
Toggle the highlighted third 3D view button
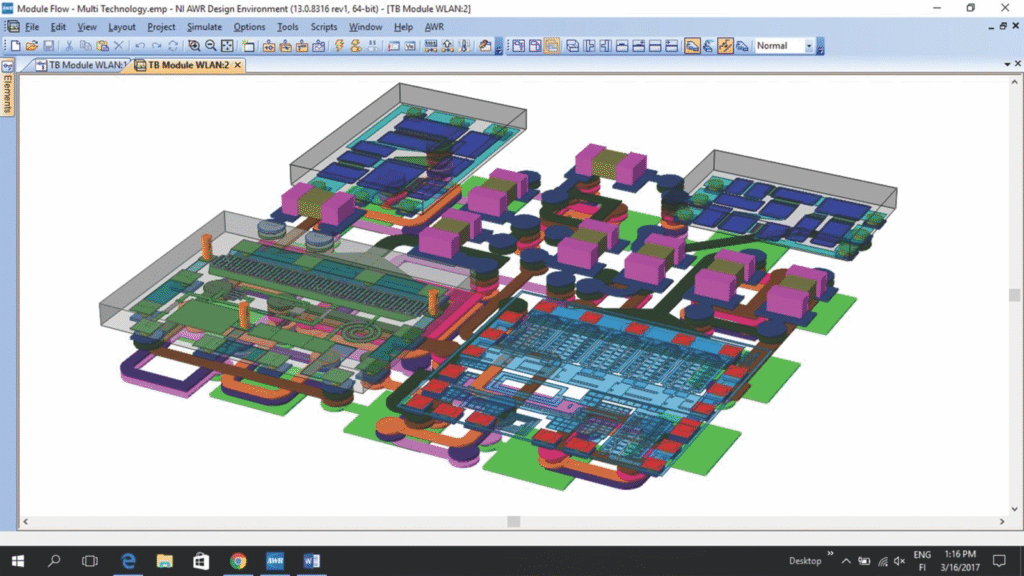click(551, 46)
